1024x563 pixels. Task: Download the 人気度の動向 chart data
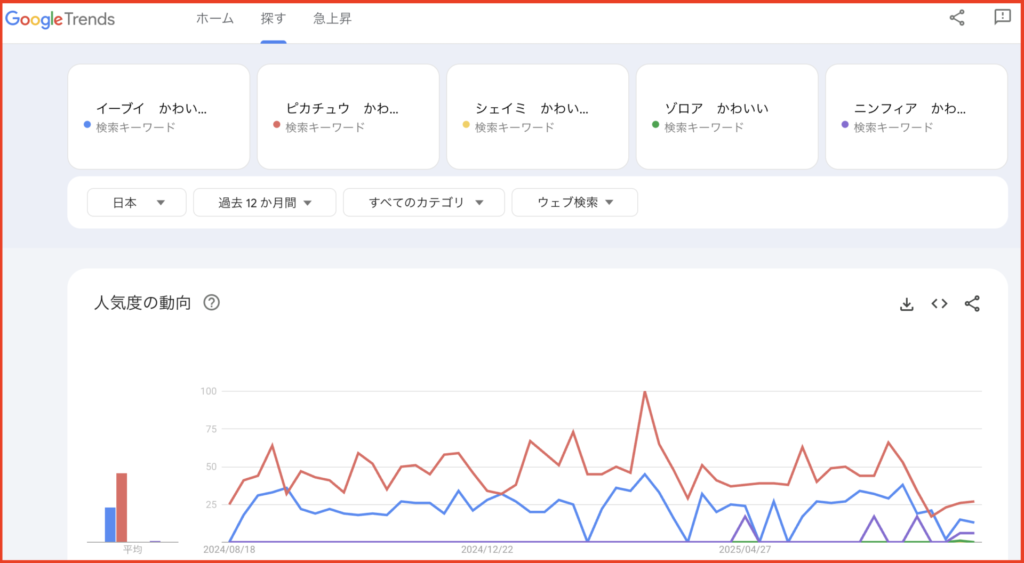coord(906,304)
